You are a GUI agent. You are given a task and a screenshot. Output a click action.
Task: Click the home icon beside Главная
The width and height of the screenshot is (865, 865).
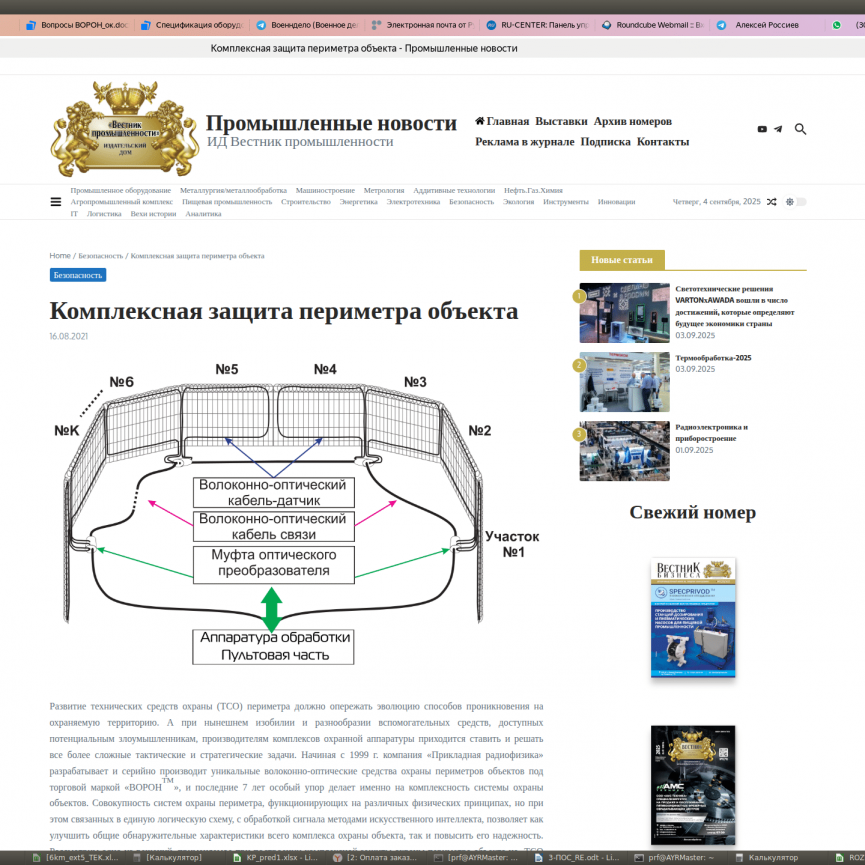click(x=480, y=121)
